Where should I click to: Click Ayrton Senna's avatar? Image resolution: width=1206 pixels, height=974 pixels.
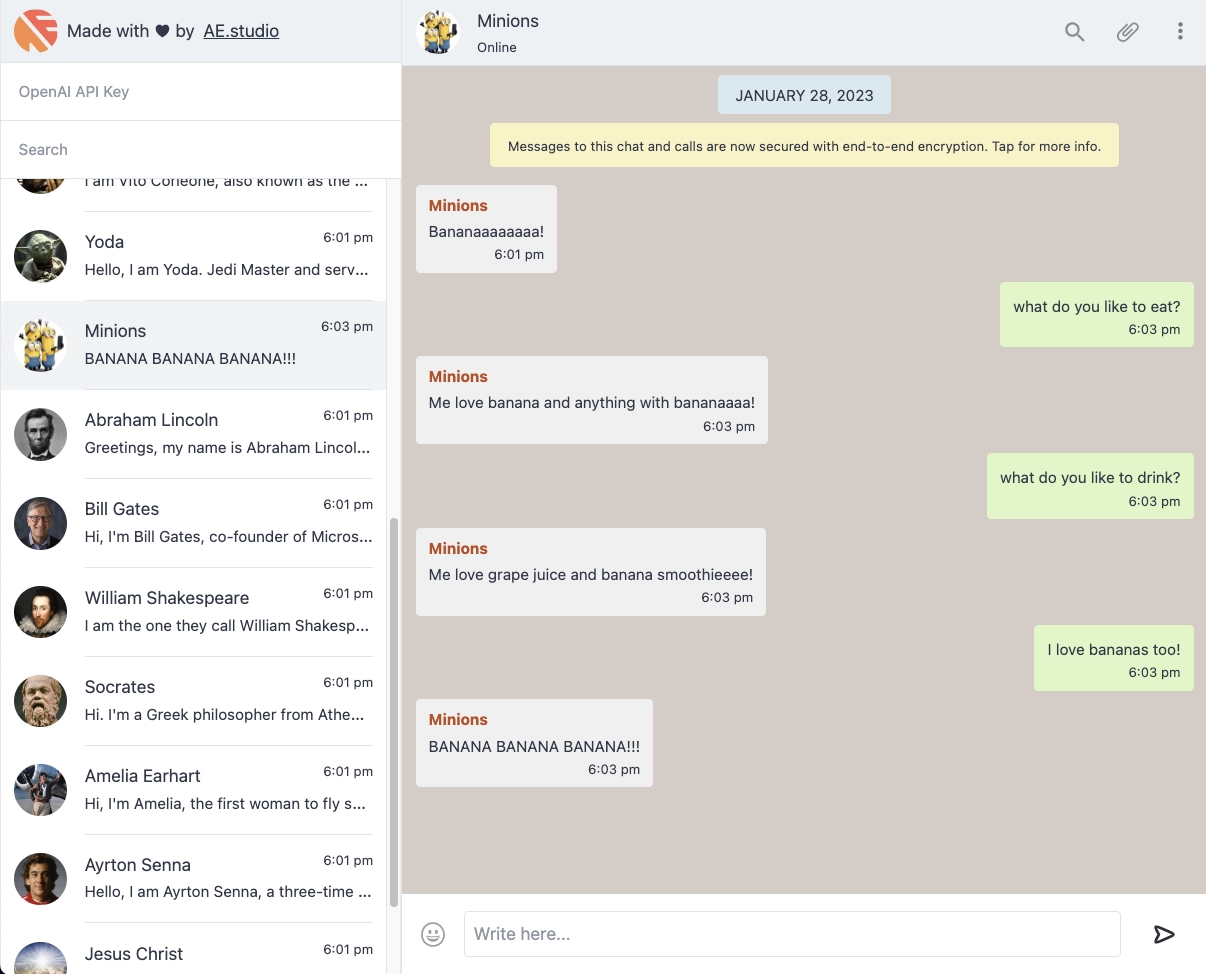(x=40, y=879)
